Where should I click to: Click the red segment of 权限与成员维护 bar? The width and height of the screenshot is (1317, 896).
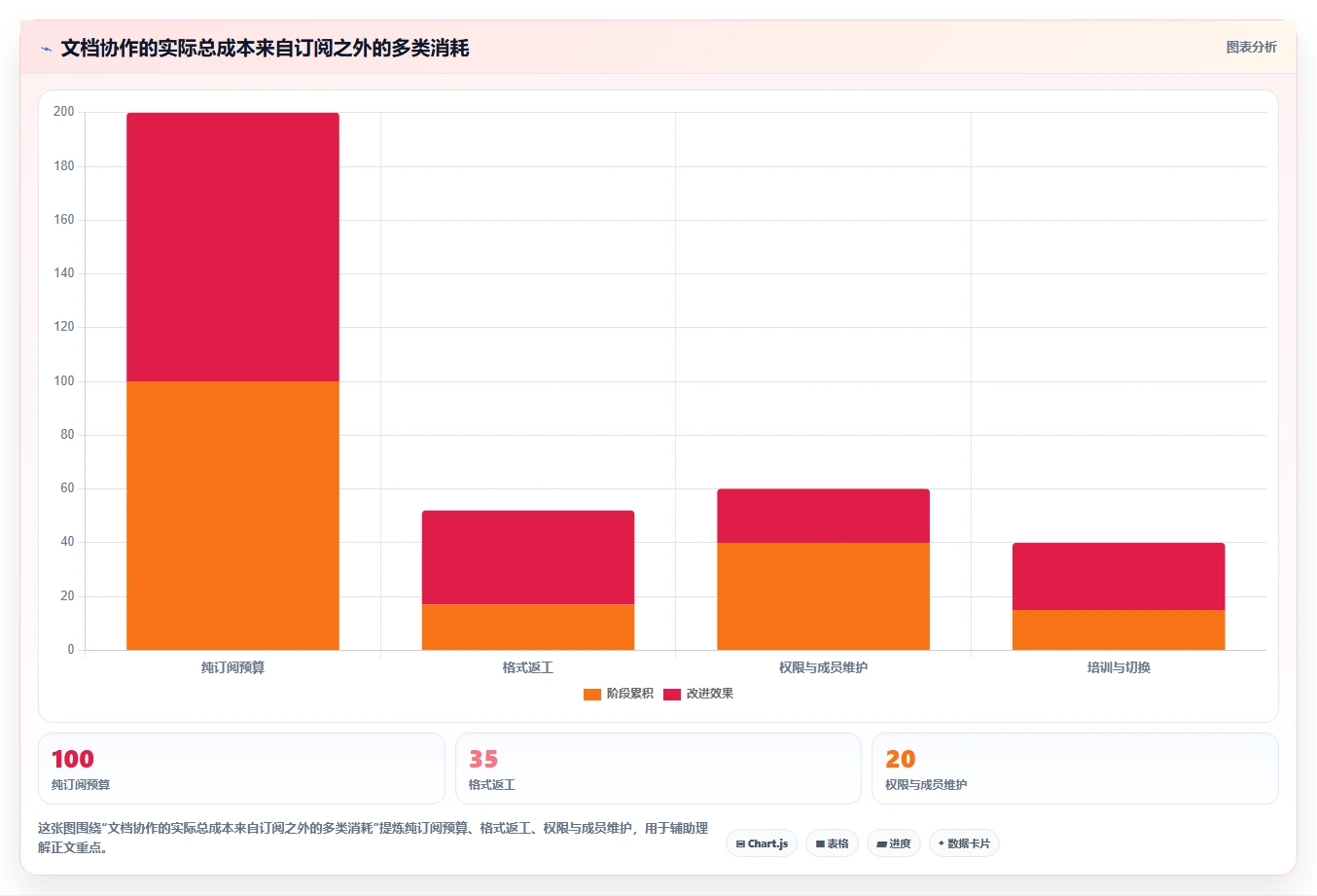coord(823,516)
